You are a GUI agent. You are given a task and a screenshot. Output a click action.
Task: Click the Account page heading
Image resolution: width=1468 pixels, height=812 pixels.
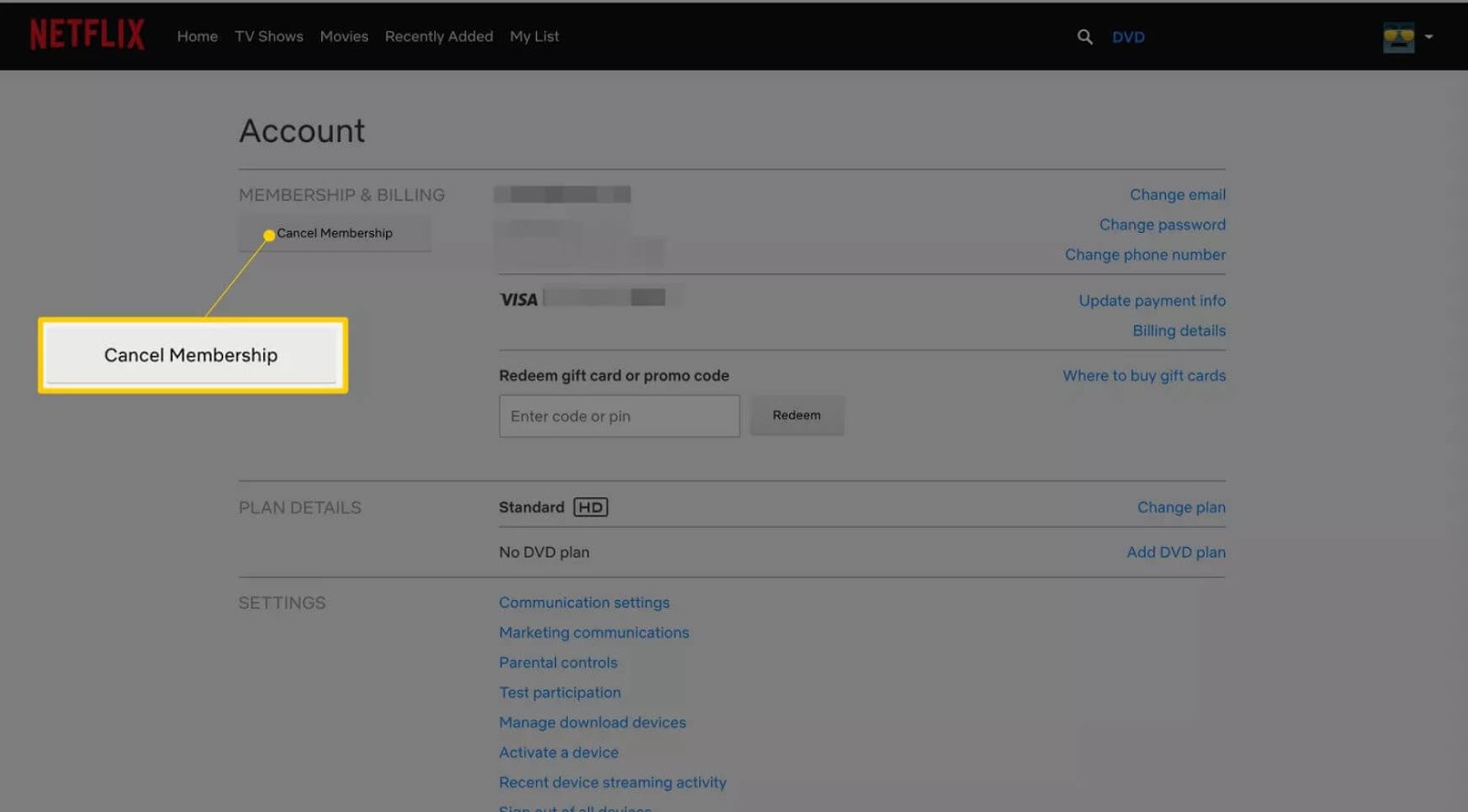(x=302, y=131)
